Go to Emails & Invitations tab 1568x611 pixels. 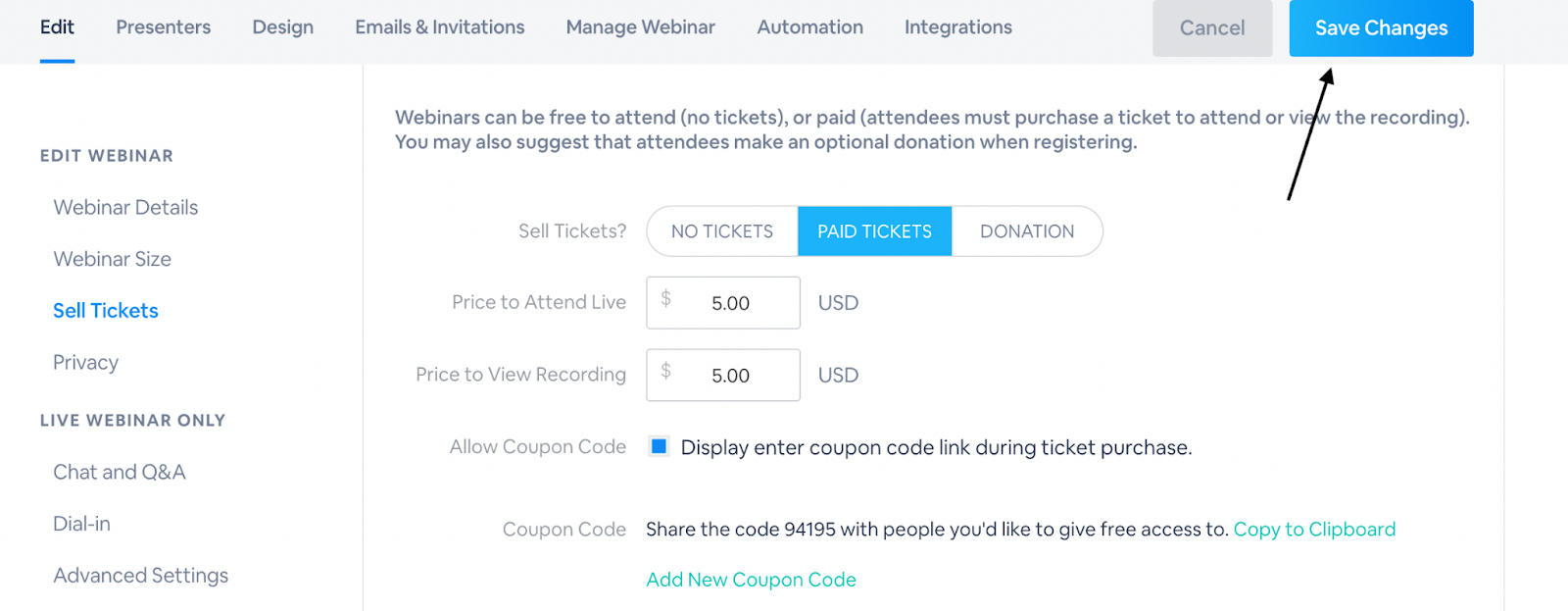439,27
